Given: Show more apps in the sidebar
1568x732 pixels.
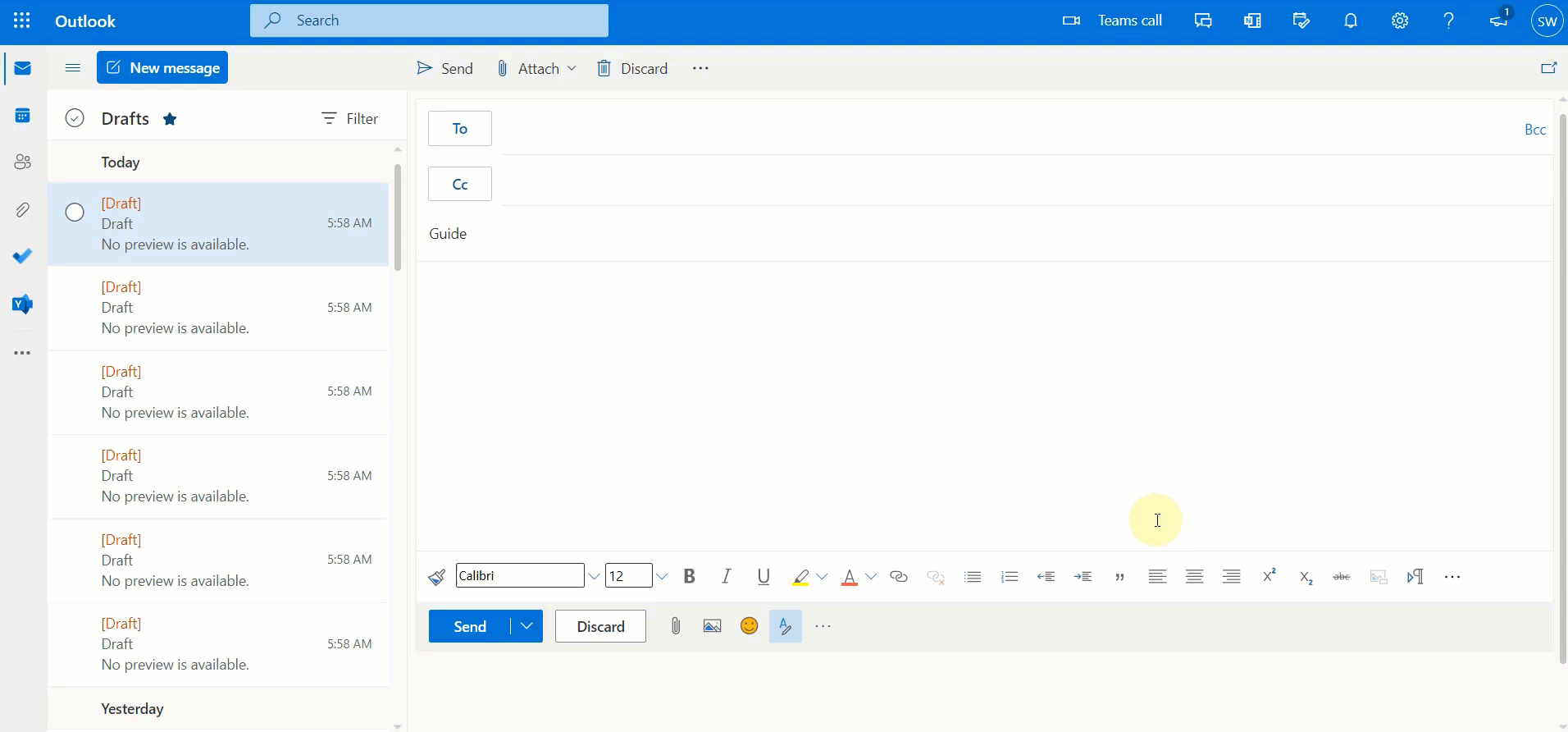Looking at the screenshot, I should coord(23,353).
